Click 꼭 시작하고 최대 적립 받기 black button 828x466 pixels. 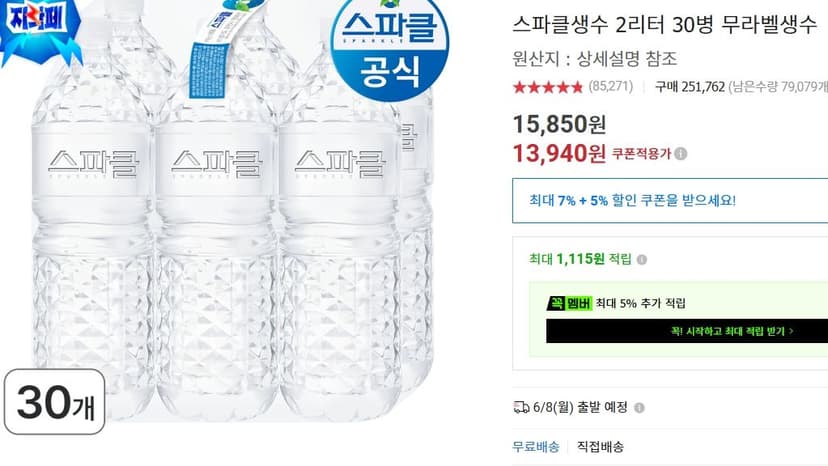pyautogui.click(x=686, y=331)
